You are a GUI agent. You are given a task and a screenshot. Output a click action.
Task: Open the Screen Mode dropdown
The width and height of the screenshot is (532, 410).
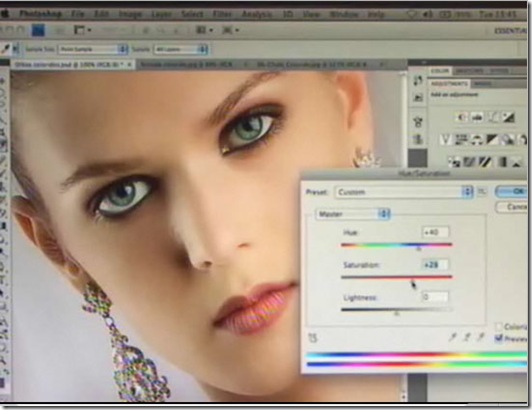coord(230,30)
